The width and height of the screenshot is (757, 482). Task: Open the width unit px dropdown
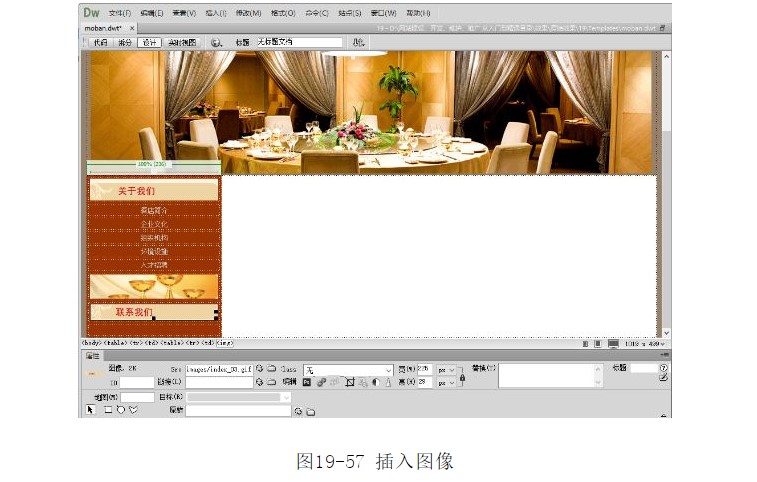tap(447, 369)
